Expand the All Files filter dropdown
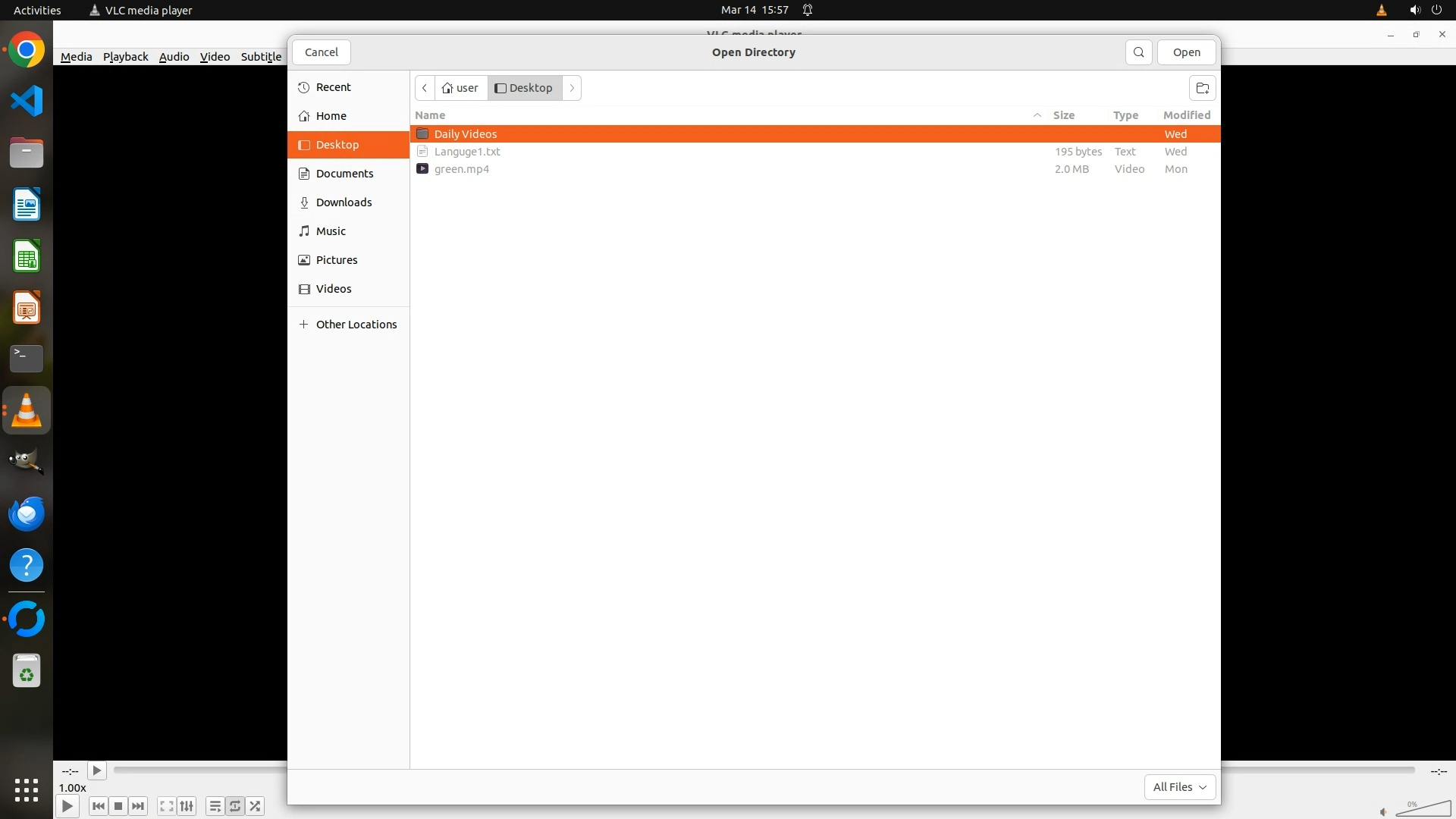Screen dimensions: 1456x819 (1179, 787)
